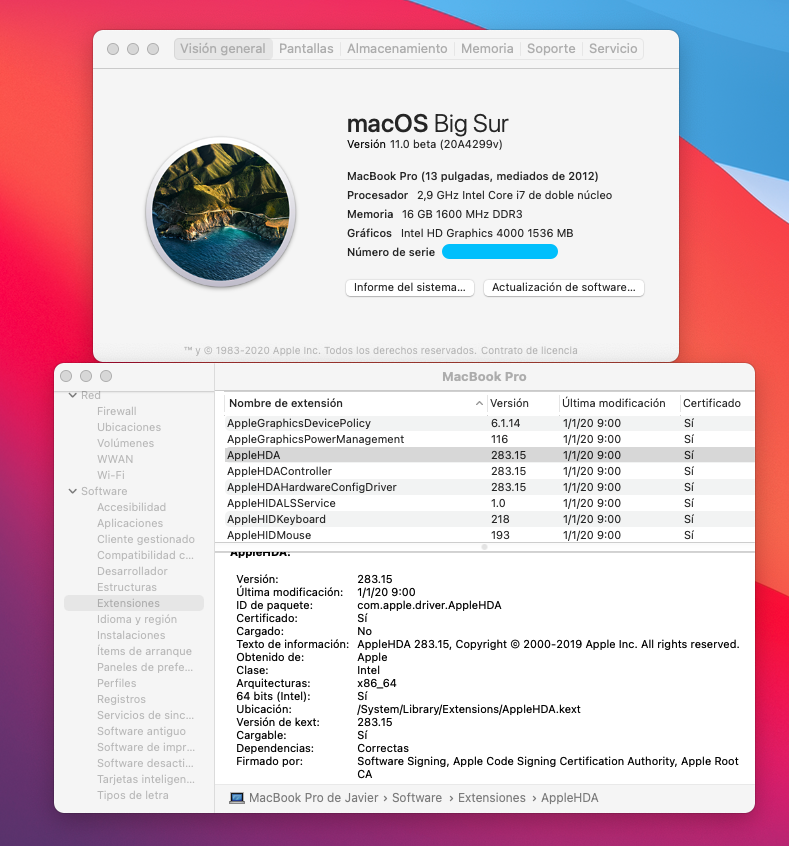
Task: Select Compatibilidad c... in the sidebar
Action: (x=145, y=555)
